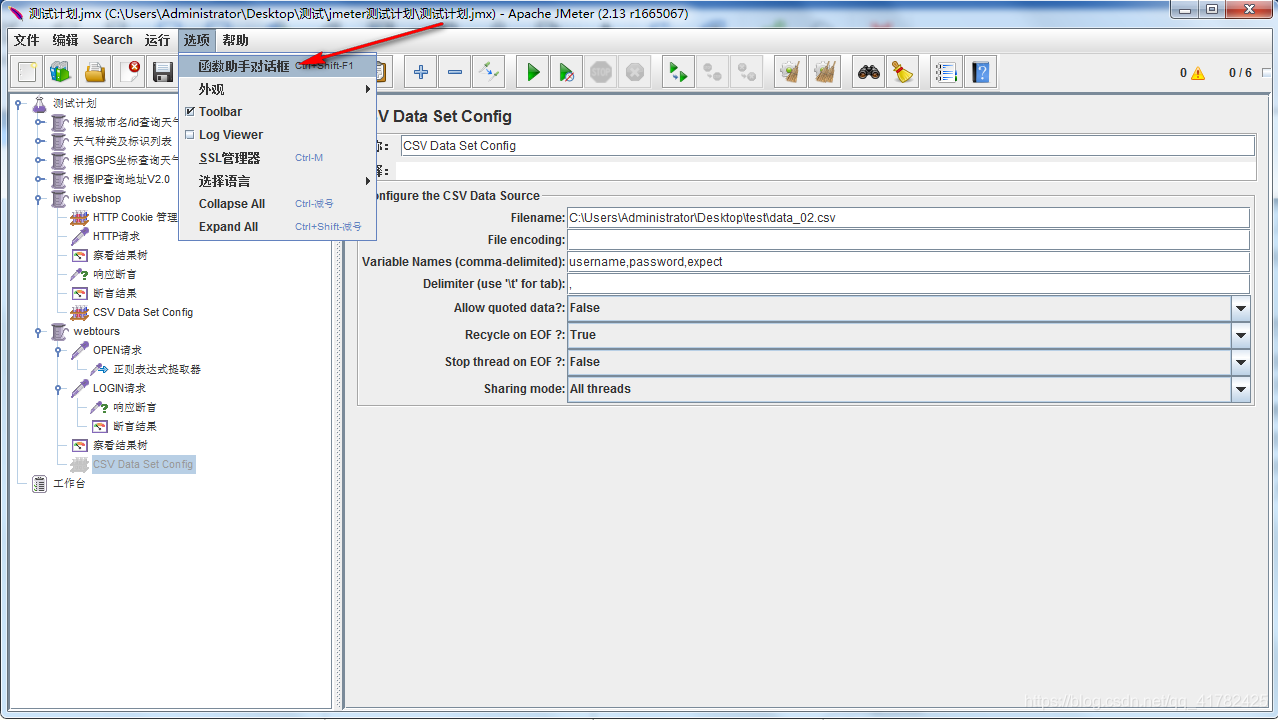The width and height of the screenshot is (1278, 720).
Task: Open the 帮助 menu
Action: pos(235,40)
